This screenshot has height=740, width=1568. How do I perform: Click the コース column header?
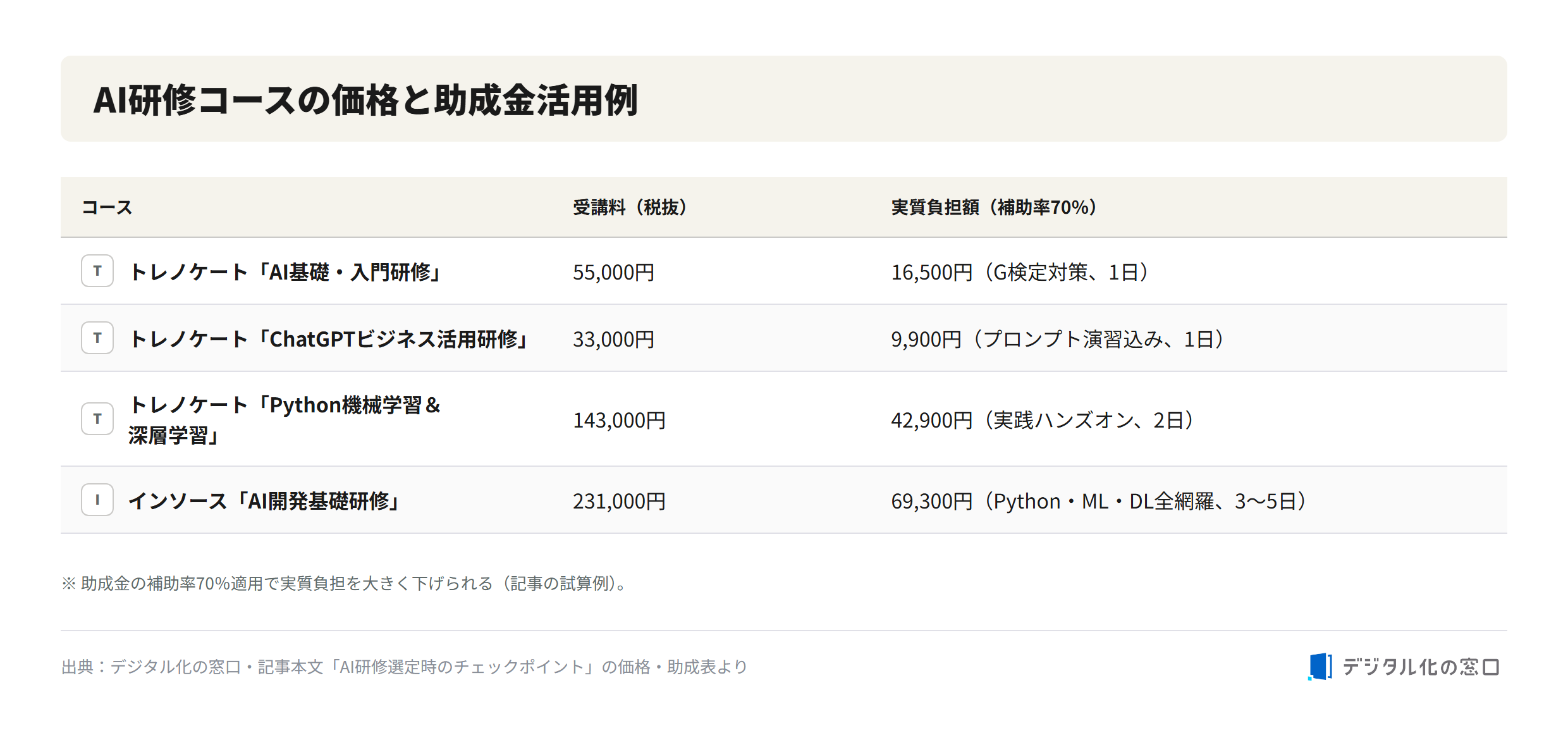tap(107, 207)
